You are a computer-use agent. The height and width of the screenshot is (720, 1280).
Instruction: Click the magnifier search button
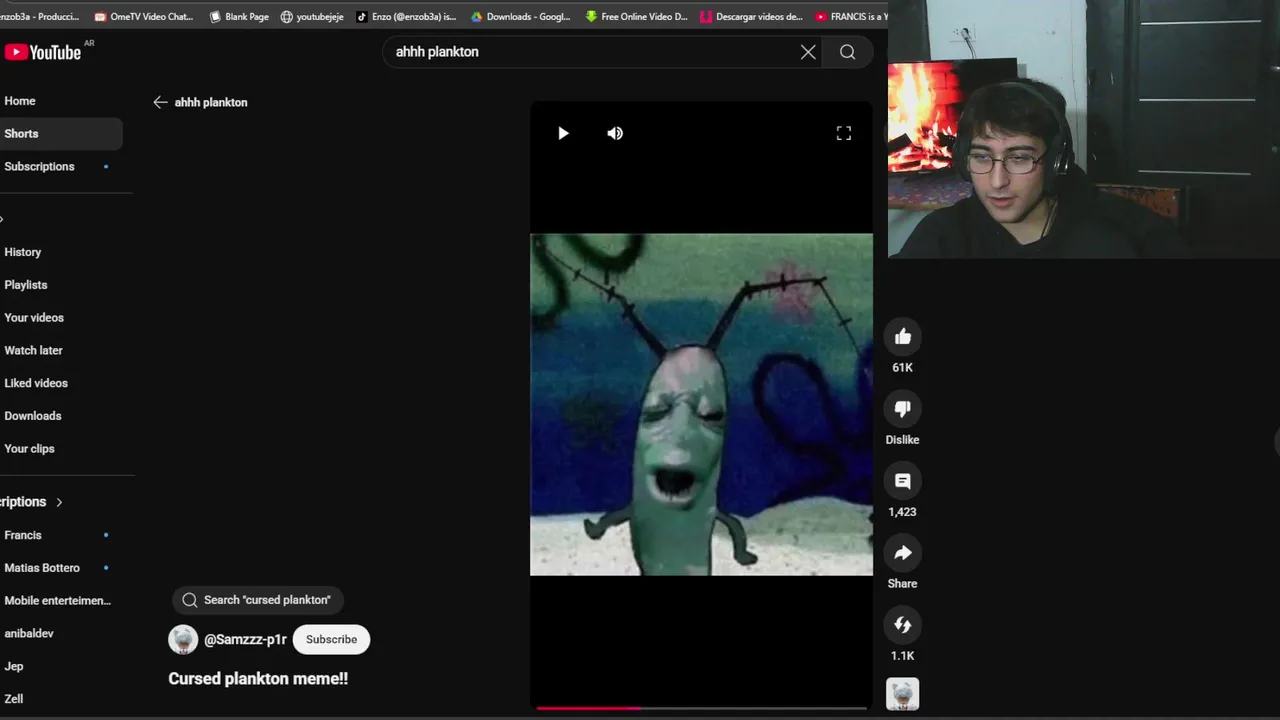847,52
